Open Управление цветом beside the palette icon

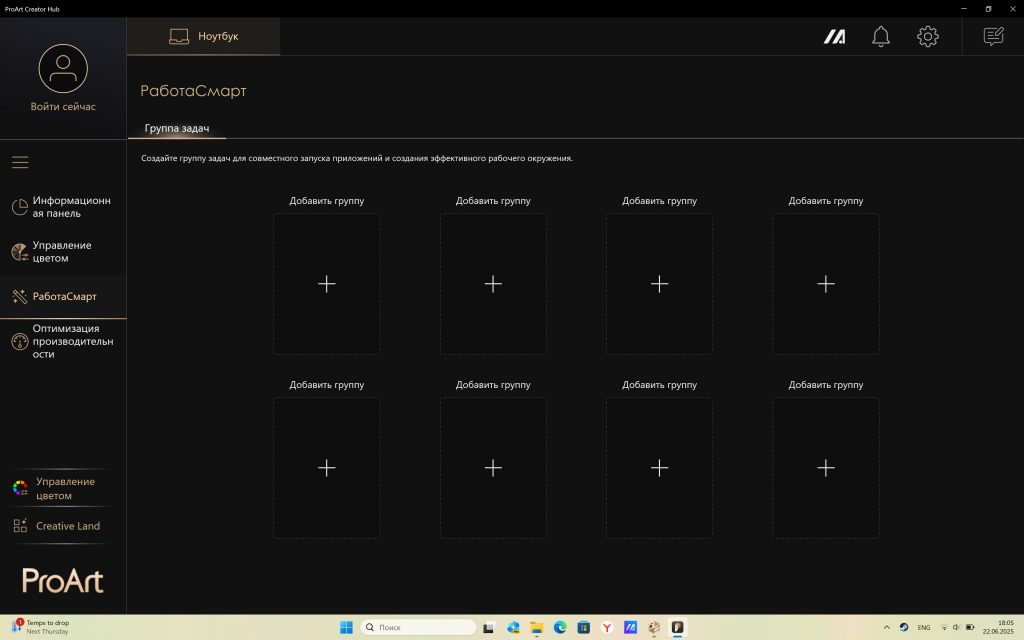click(x=63, y=251)
